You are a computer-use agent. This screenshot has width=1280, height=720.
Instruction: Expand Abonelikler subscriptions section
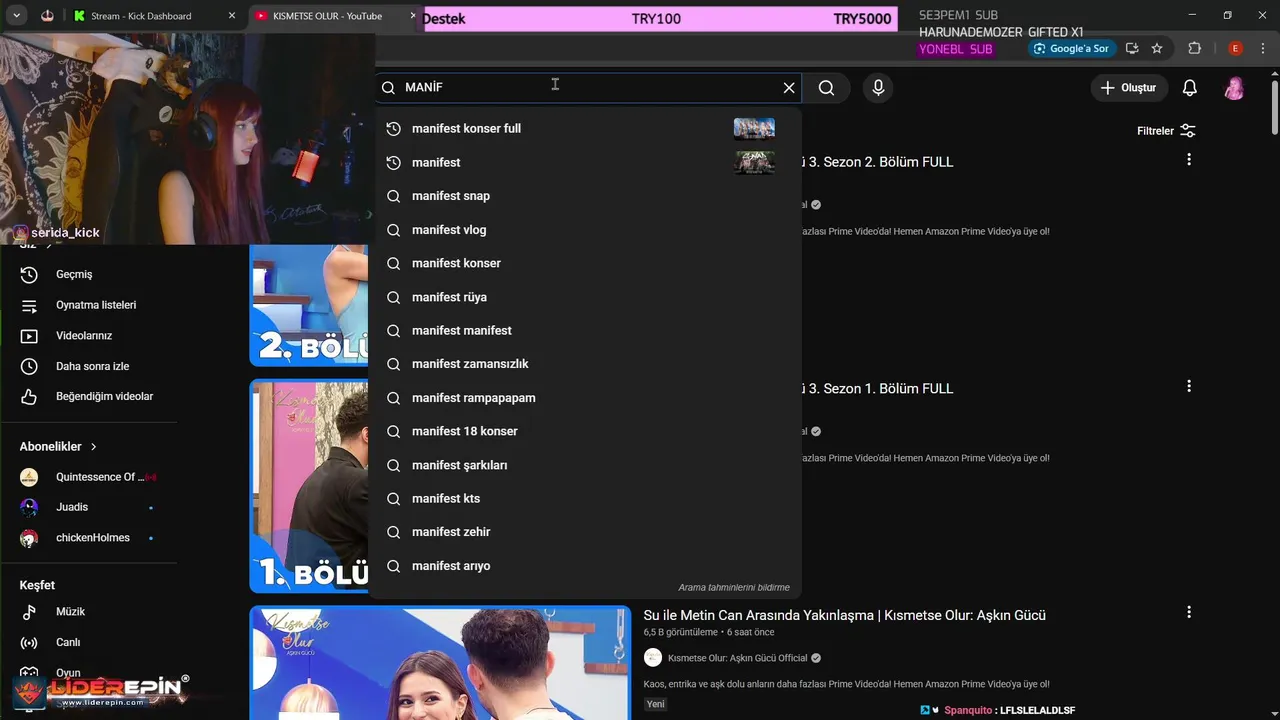pyautogui.click(x=58, y=447)
